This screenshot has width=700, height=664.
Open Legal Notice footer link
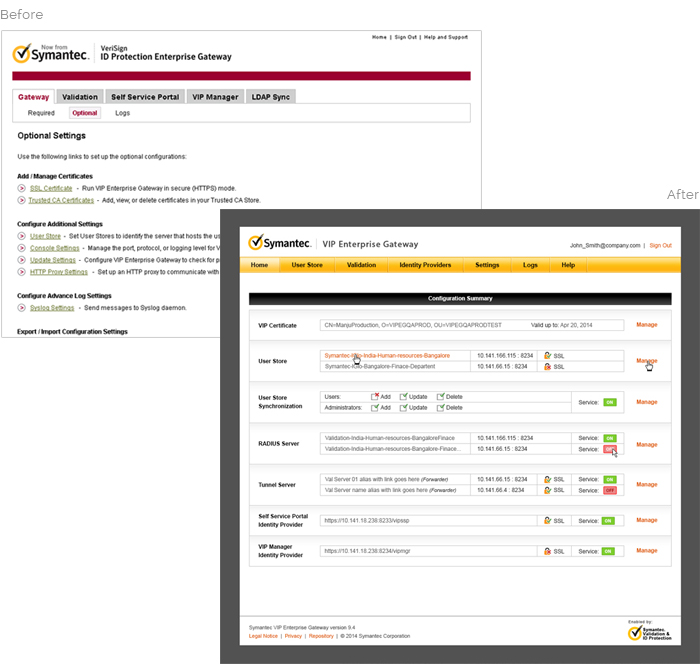pos(263,636)
